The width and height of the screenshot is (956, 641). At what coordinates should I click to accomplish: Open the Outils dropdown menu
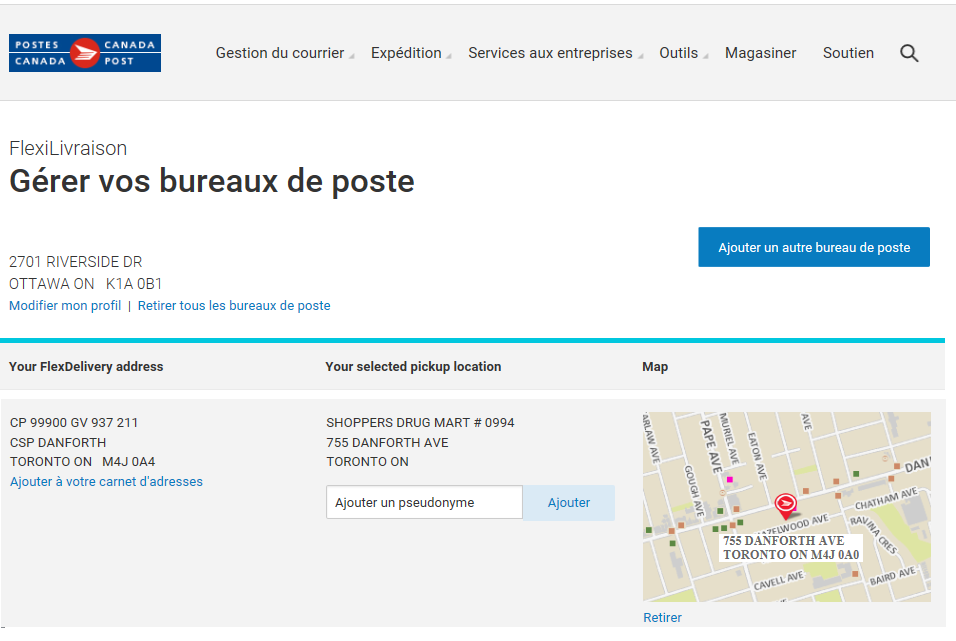coord(683,53)
